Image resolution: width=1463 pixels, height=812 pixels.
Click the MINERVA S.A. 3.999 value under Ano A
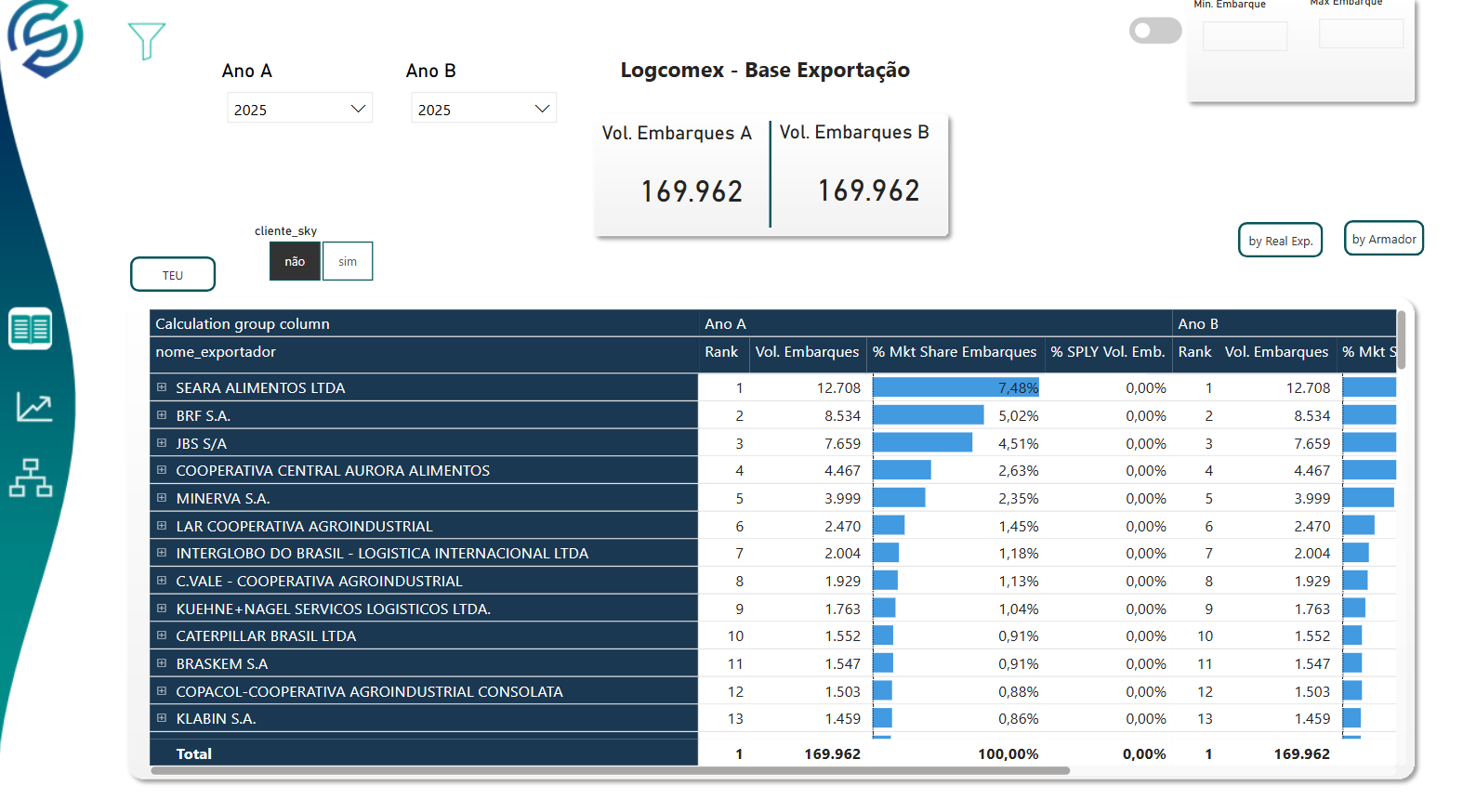click(842, 498)
